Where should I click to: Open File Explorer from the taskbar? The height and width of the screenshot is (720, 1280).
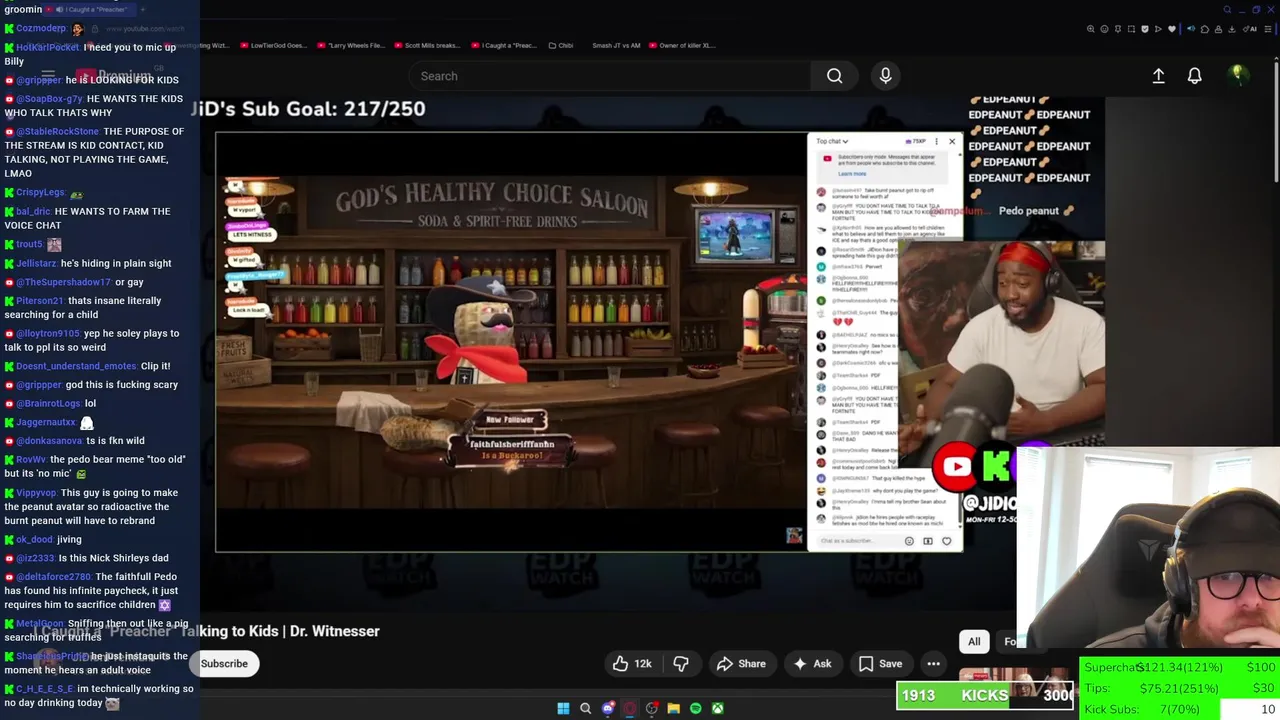pos(674,708)
